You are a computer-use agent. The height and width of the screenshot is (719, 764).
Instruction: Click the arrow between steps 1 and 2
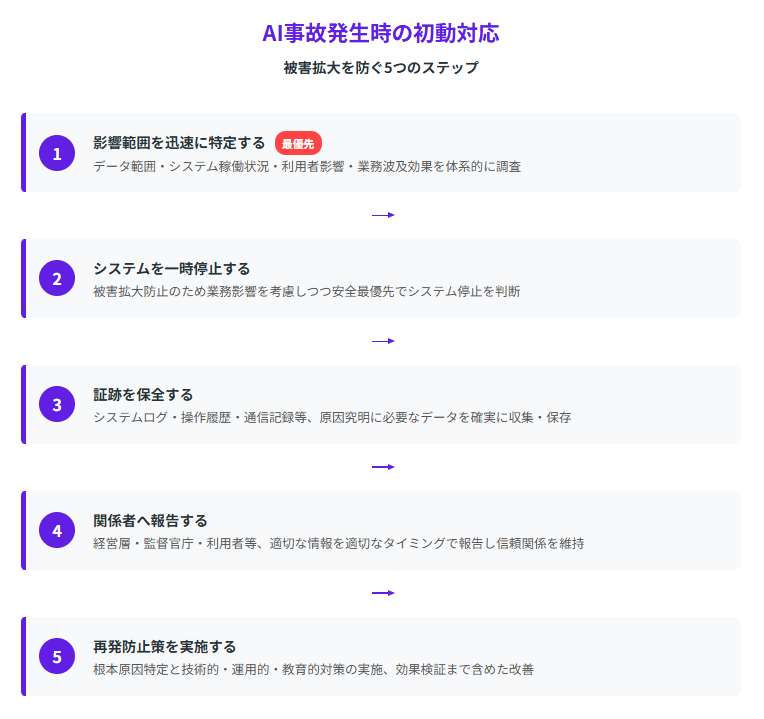coord(382,215)
